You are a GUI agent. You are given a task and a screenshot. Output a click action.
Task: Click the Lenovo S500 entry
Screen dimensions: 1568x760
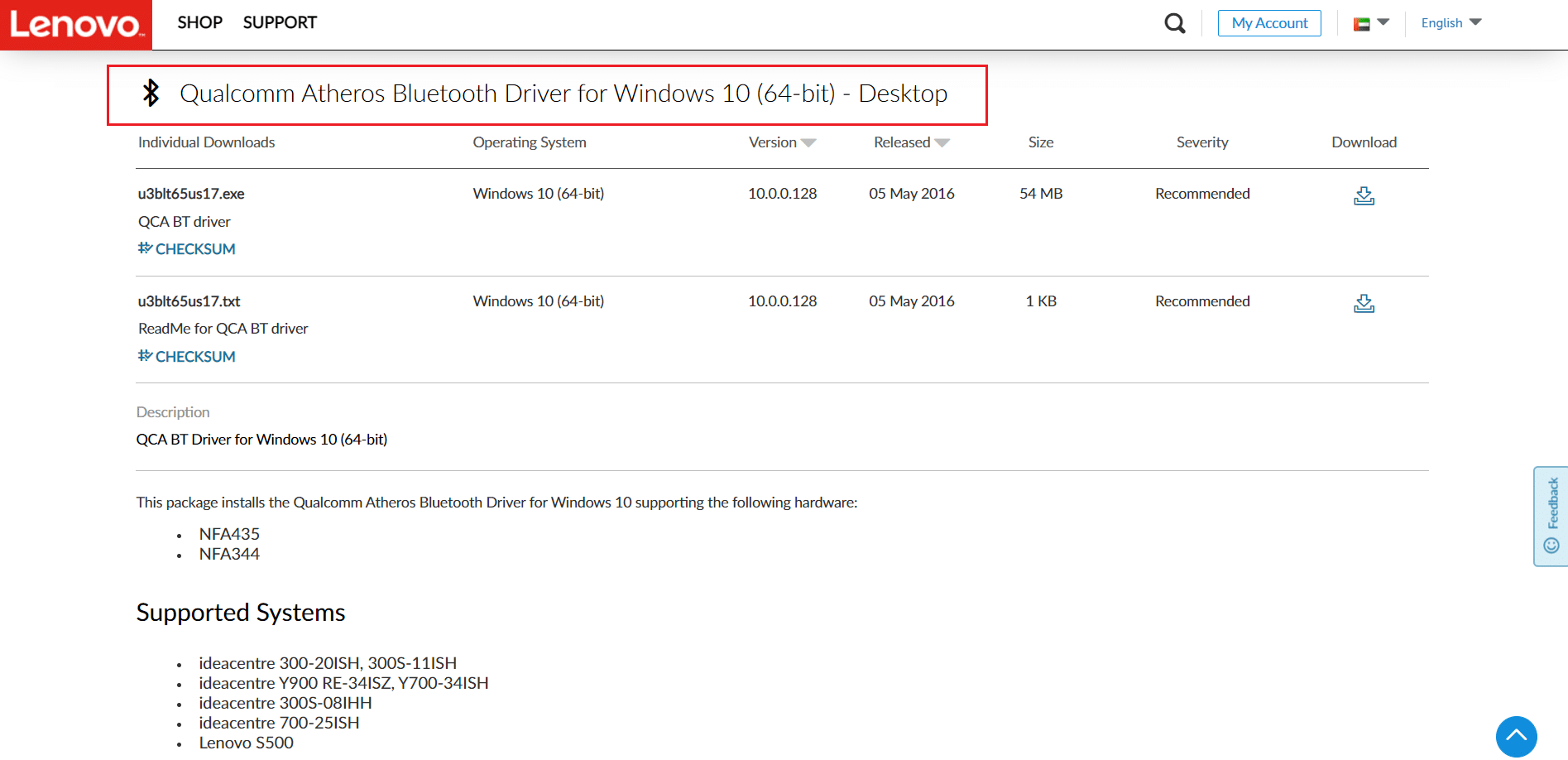click(246, 743)
